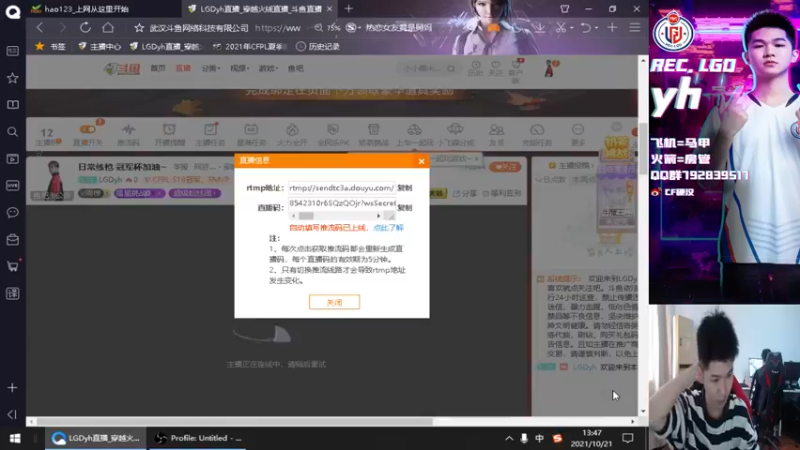This screenshot has height=450, width=800.
Task: Open 历史记录 history bookmark
Action: (318, 46)
